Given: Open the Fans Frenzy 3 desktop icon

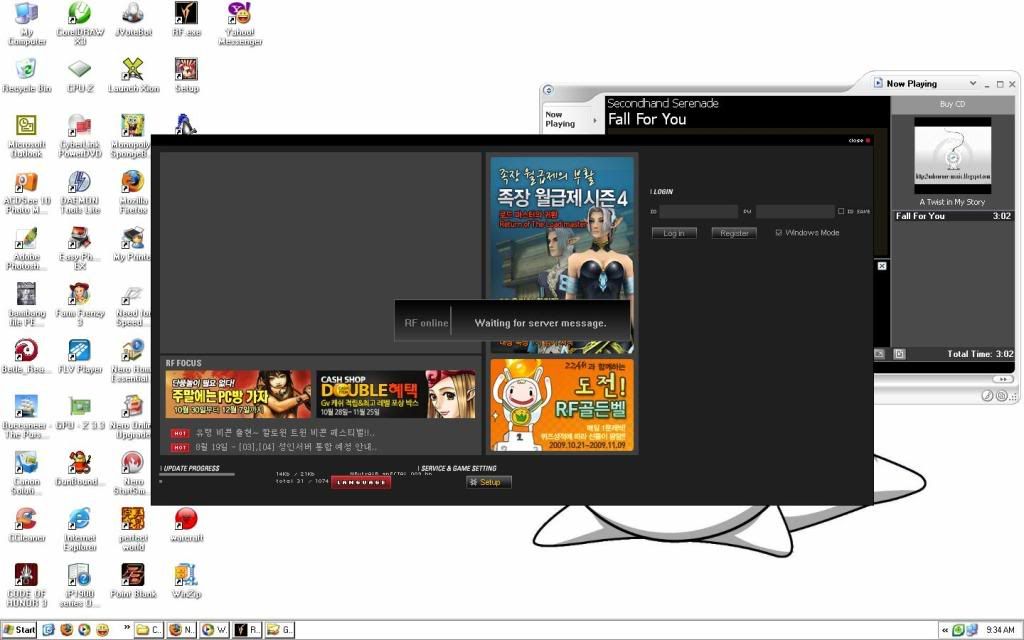Looking at the screenshot, I should pos(80,304).
